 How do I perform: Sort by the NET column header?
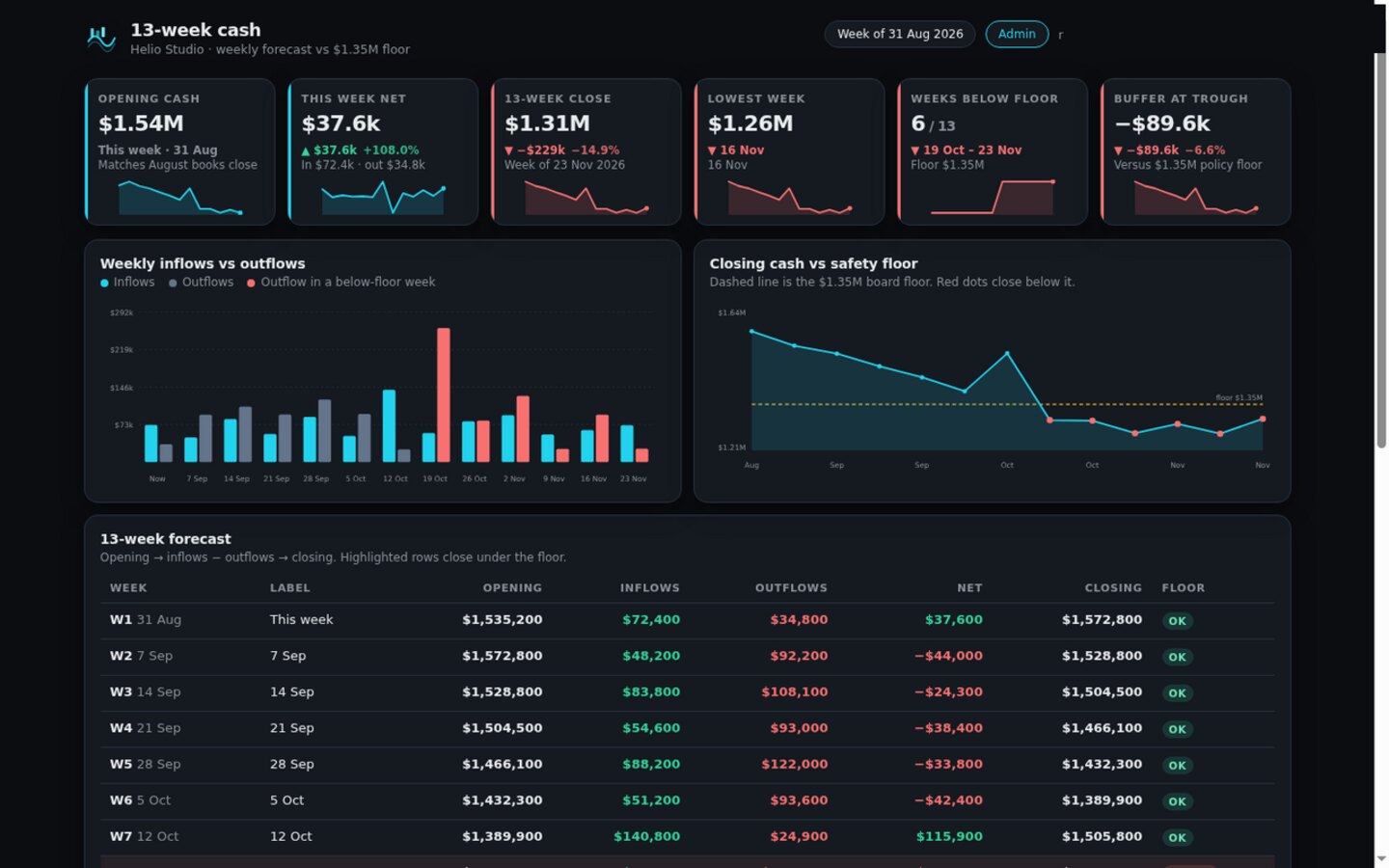pyautogui.click(x=970, y=587)
